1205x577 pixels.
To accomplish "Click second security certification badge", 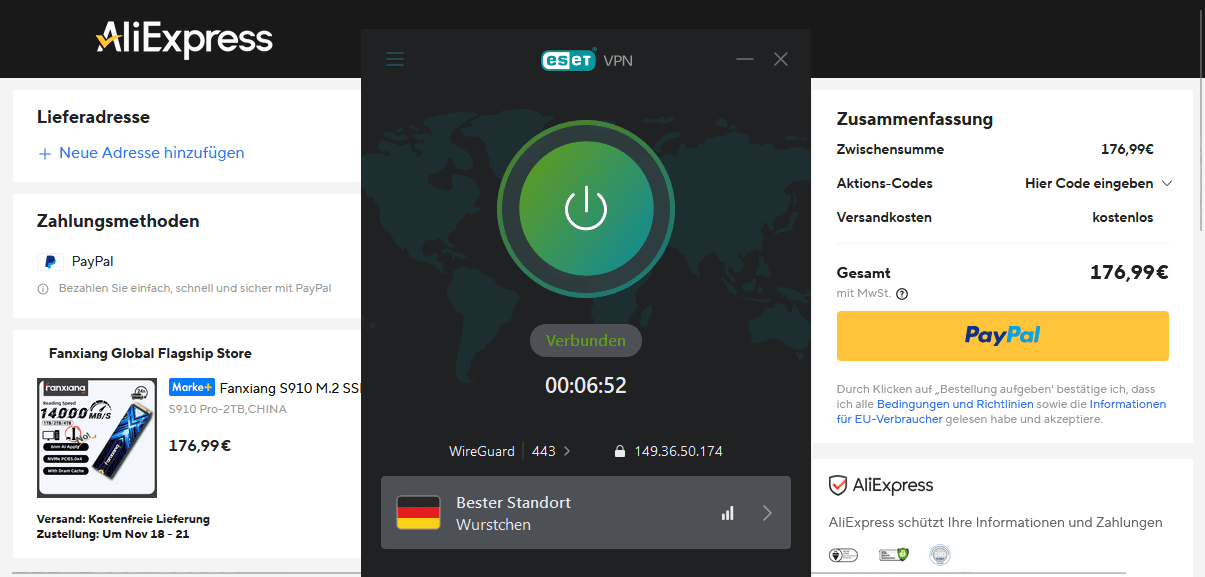I will [x=892, y=554].
